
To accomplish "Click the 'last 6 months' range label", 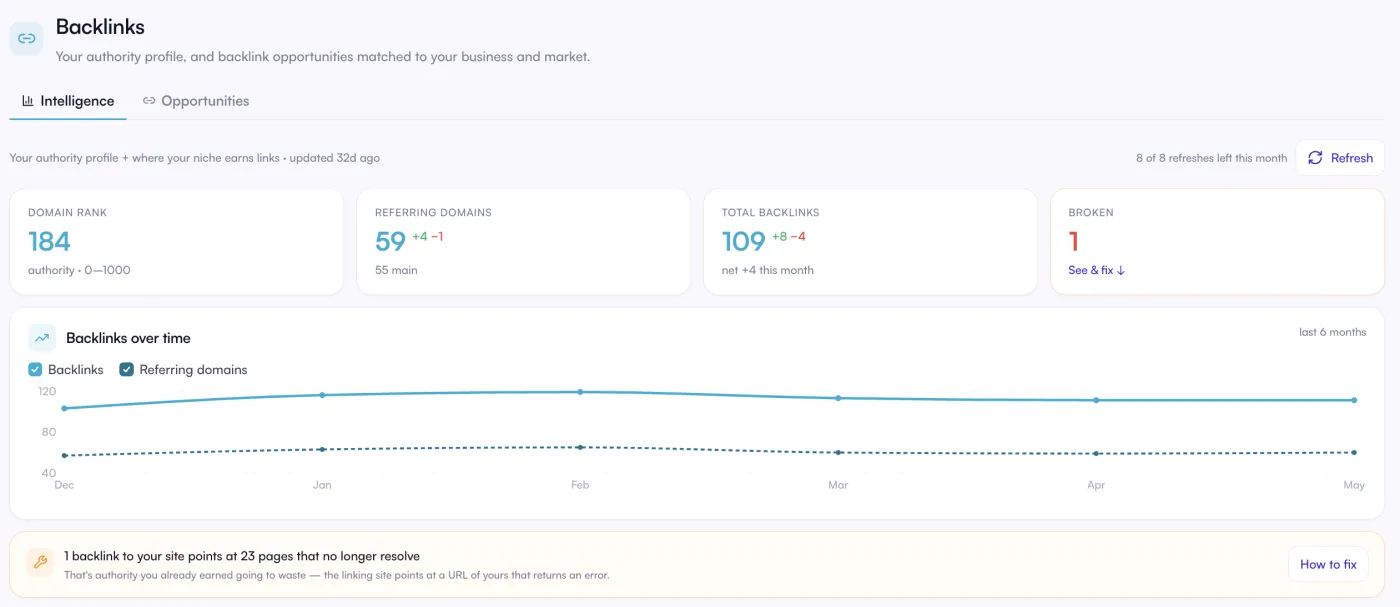I will 1332,332.
